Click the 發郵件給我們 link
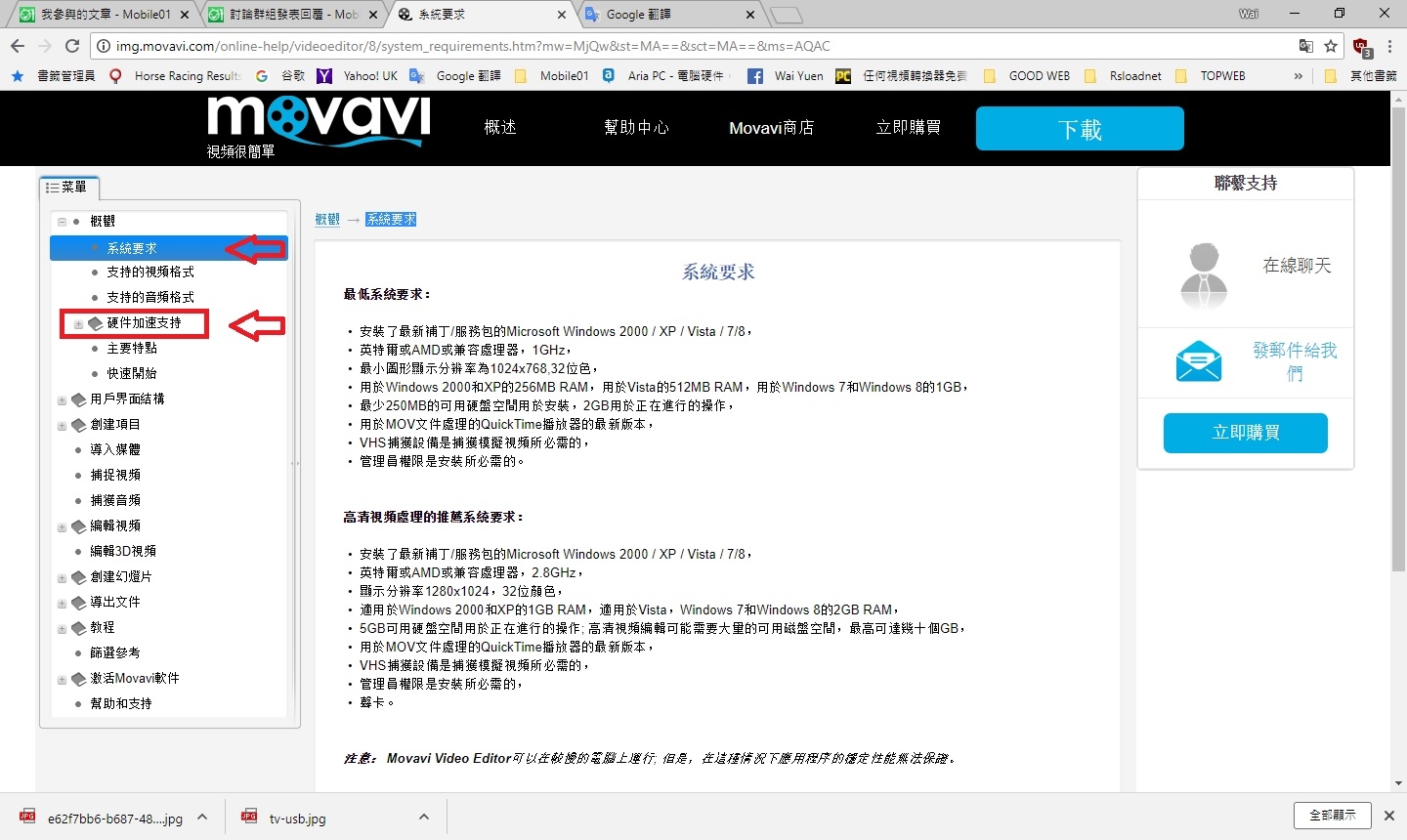The image size is (1407, 840). coord(1295,361)
